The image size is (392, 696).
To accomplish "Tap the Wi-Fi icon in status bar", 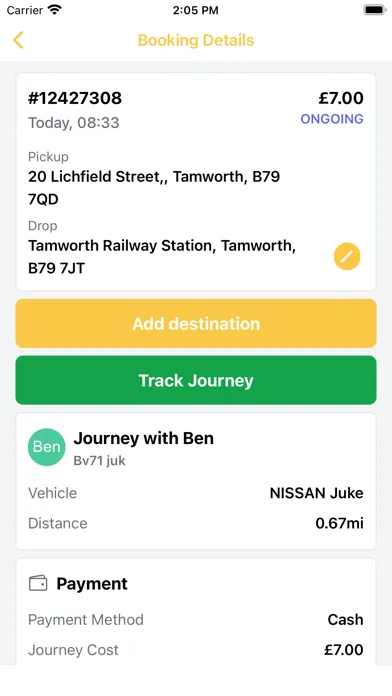I will (x=55, y=10).
